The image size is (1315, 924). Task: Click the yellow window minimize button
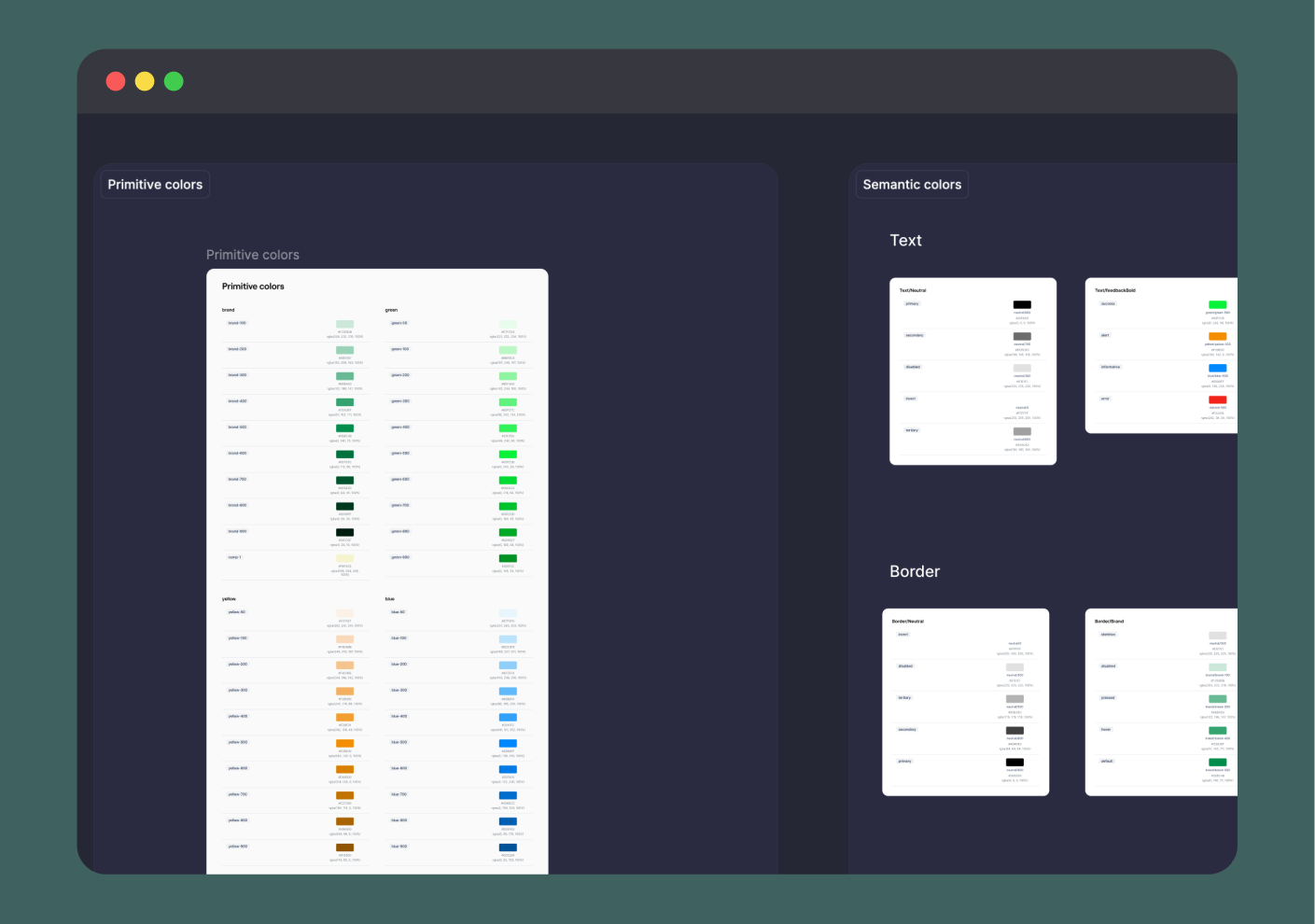(145, 81)
